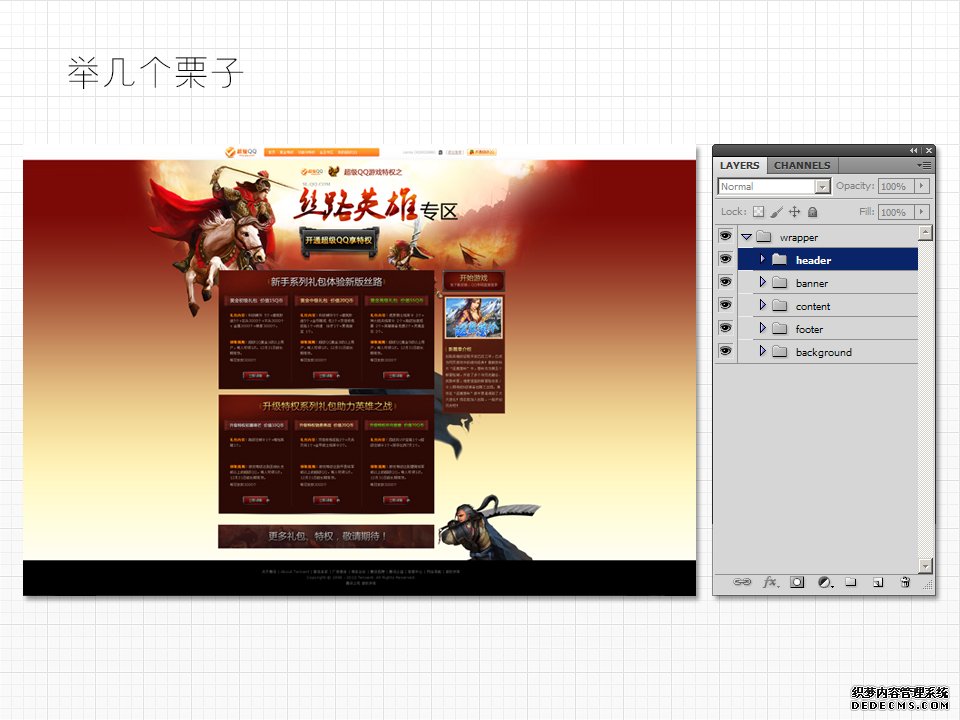The height and width of the screenshot is (720, 960).
Task: Delete layer with trash icon
Action: pyautogui.click(x=905, y=582)
